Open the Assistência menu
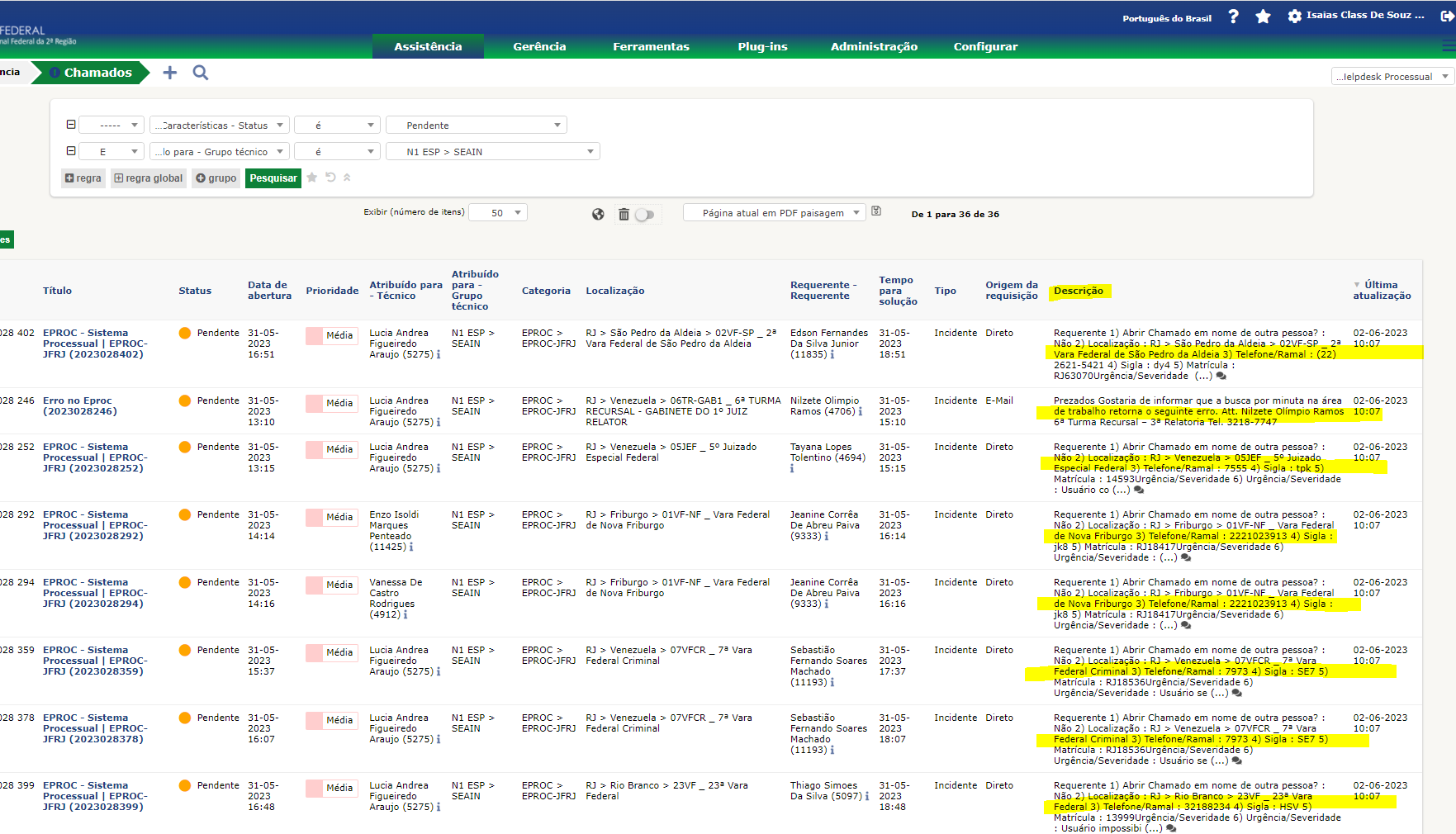1456x834 pixels. pos(428,46)
